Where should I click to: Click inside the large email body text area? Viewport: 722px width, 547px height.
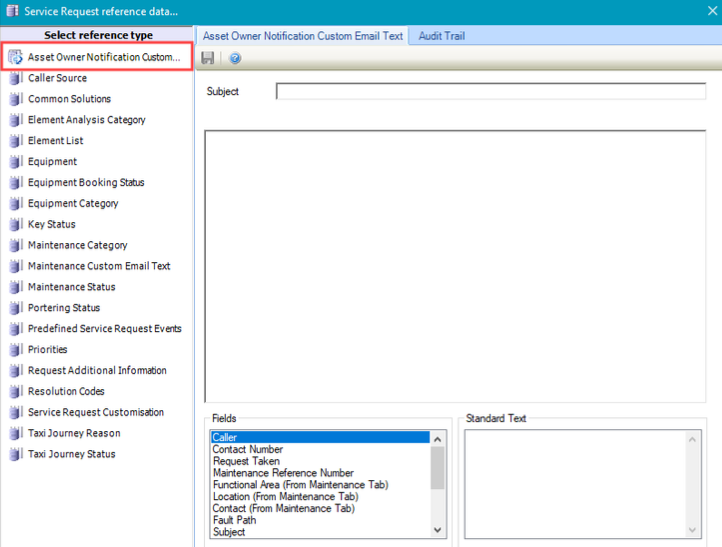(x=455, y=265)
